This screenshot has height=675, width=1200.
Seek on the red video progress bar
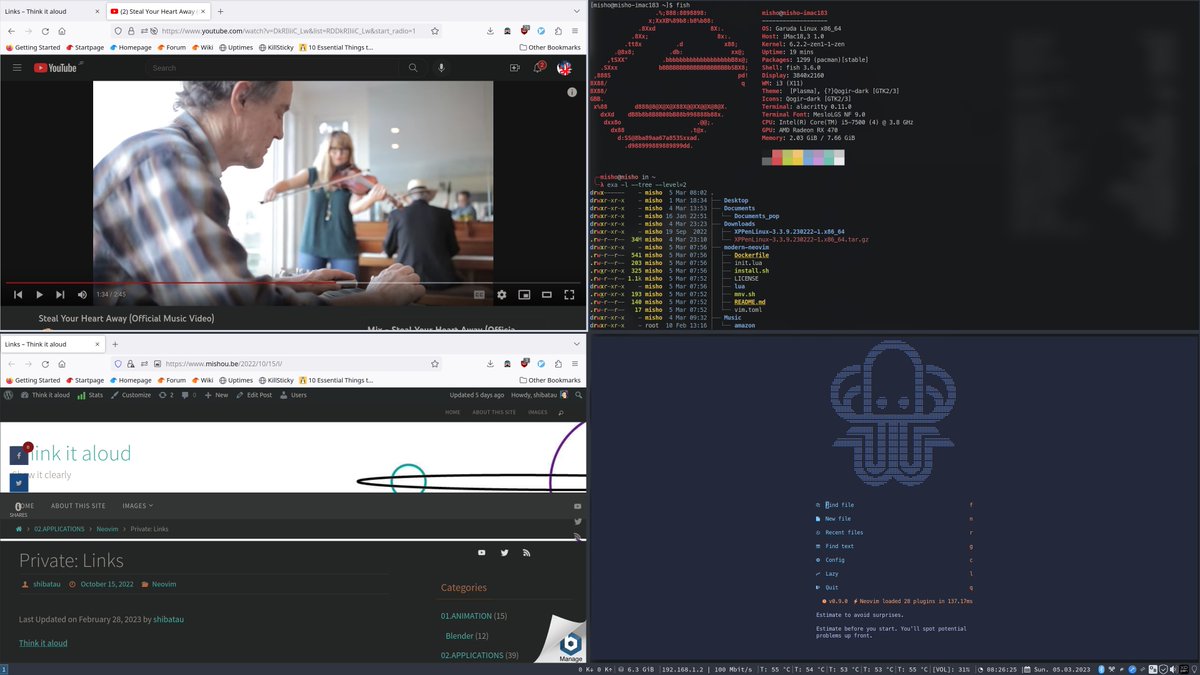(x=293, y=284)
